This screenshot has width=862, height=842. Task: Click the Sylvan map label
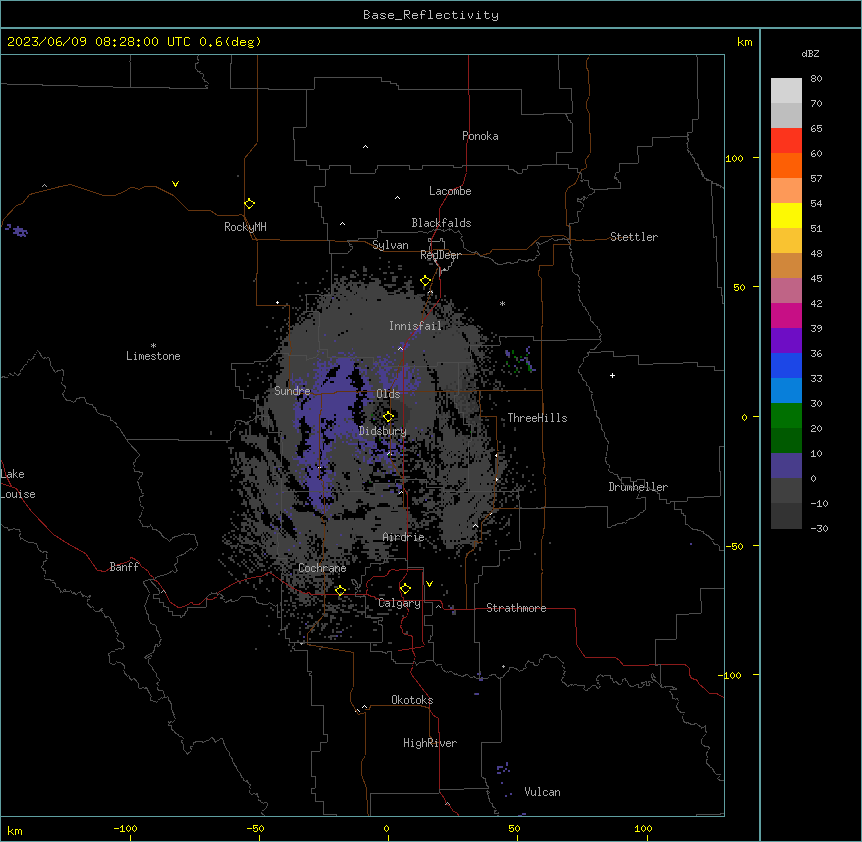(390, 245)
